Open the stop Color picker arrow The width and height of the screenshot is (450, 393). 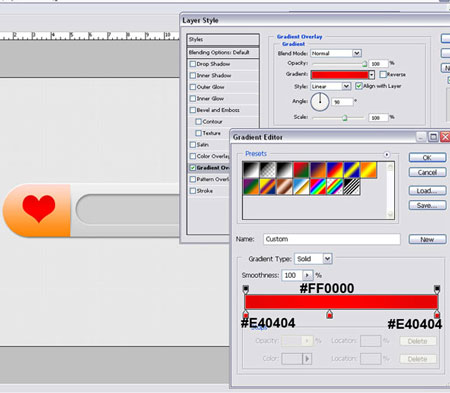click(307, 359)
